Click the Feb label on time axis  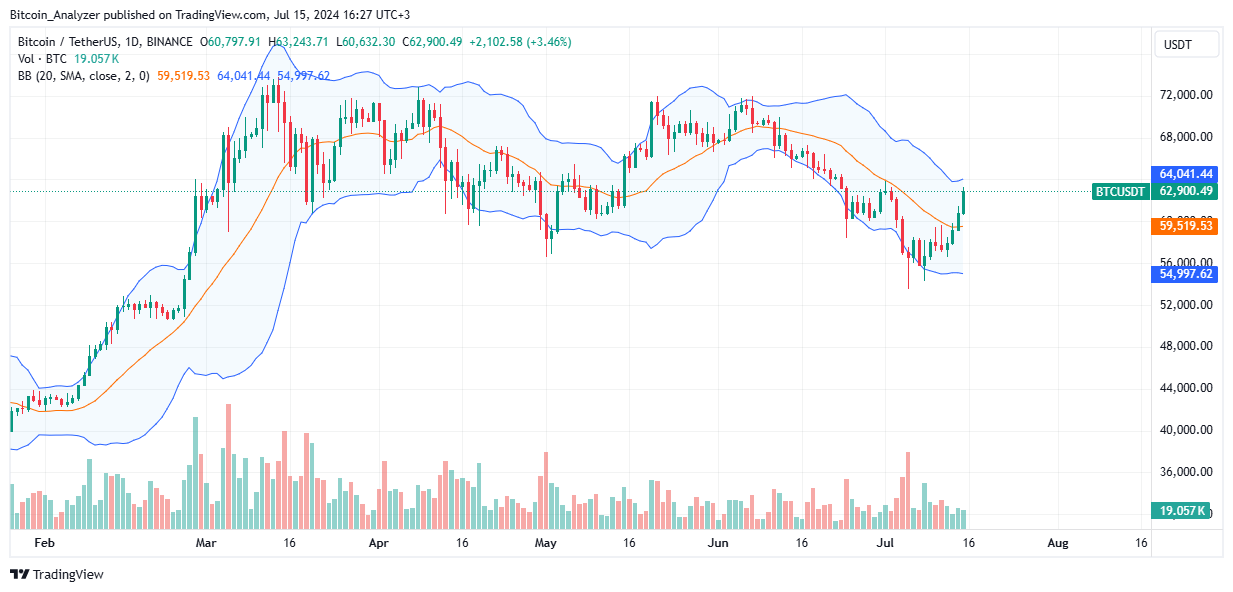[x=43, y=543]
